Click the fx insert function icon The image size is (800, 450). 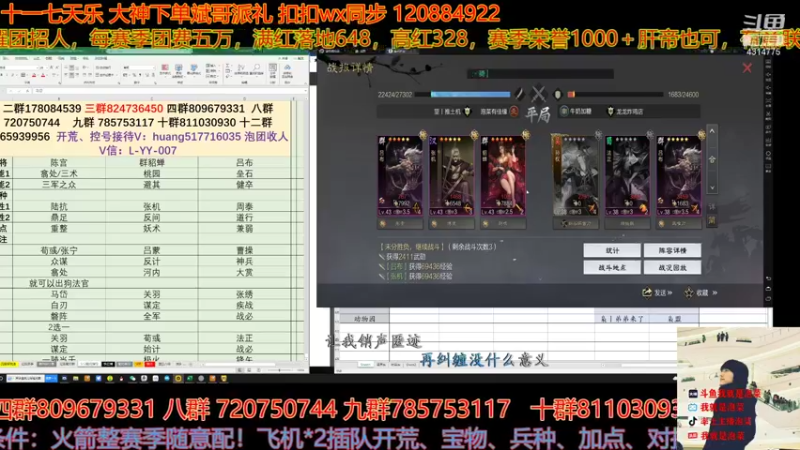28,91
